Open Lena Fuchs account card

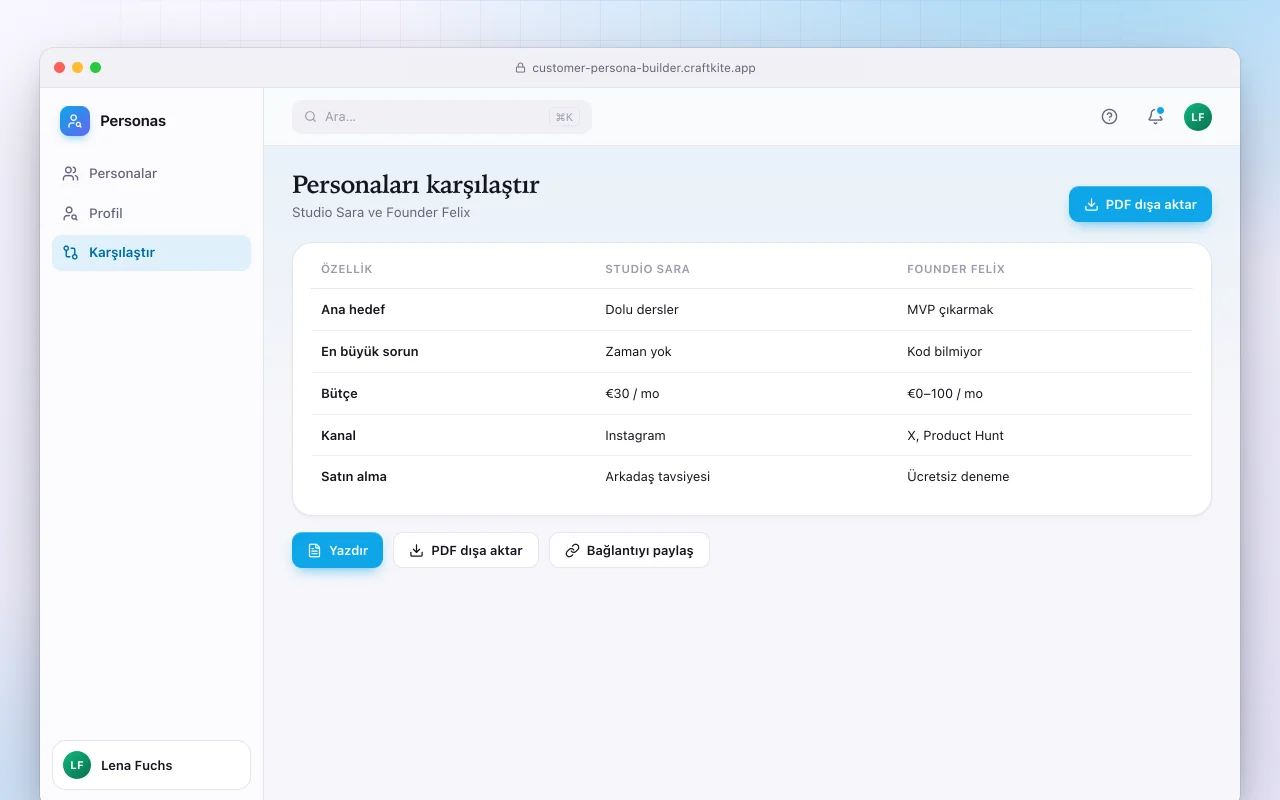pyautogui.click(x=151, y=765)
